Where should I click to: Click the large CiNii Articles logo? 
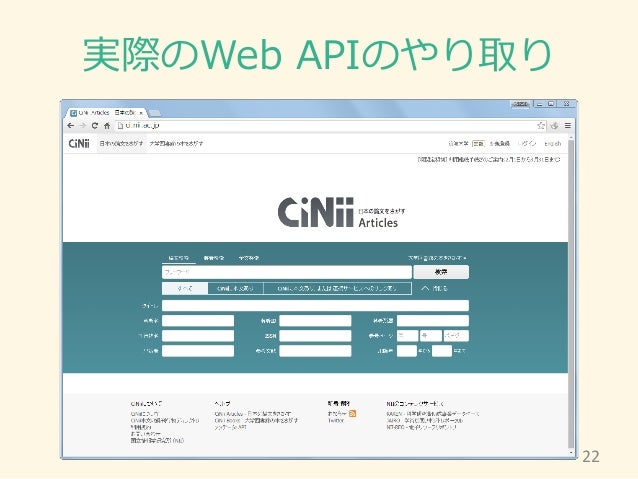[x=341, y=213]
